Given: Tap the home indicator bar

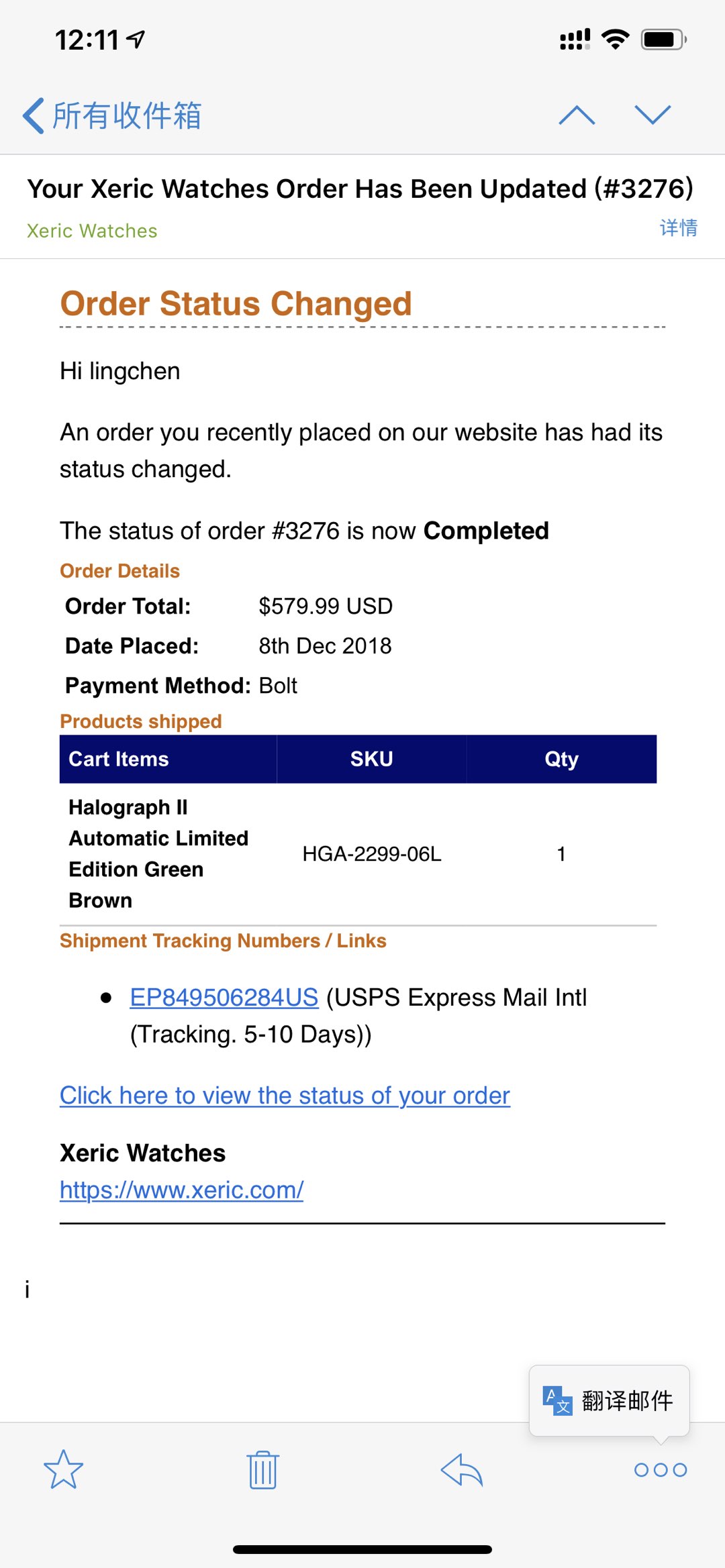Looking at the screenshot, I should coord(362,1550).
